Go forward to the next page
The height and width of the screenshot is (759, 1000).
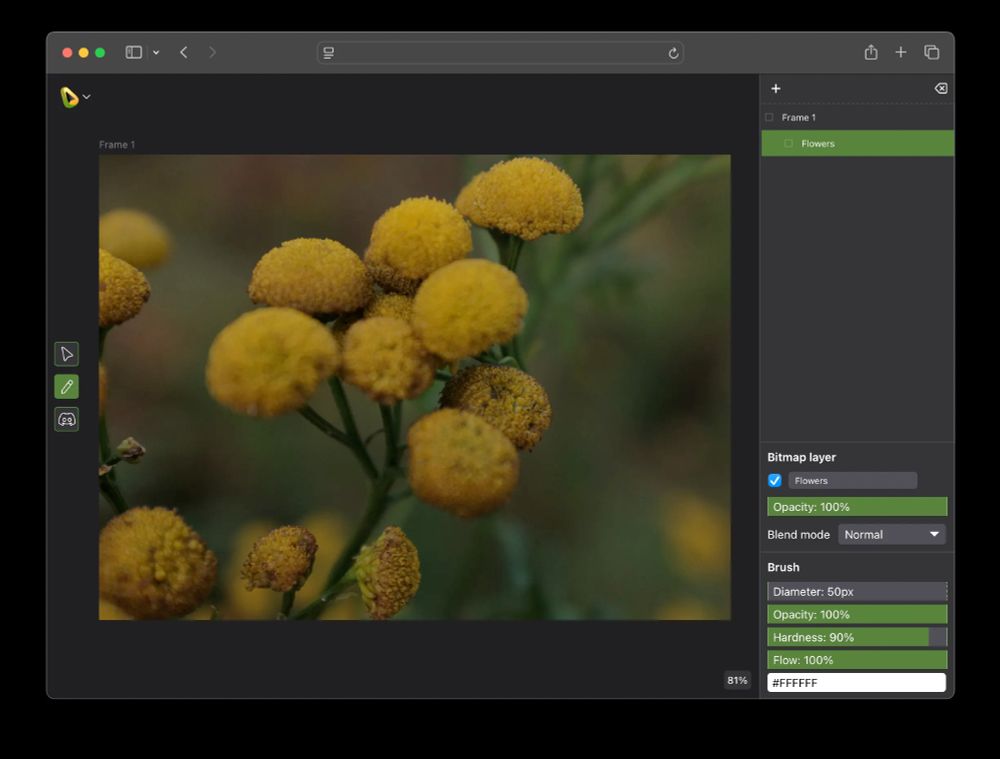212,52
